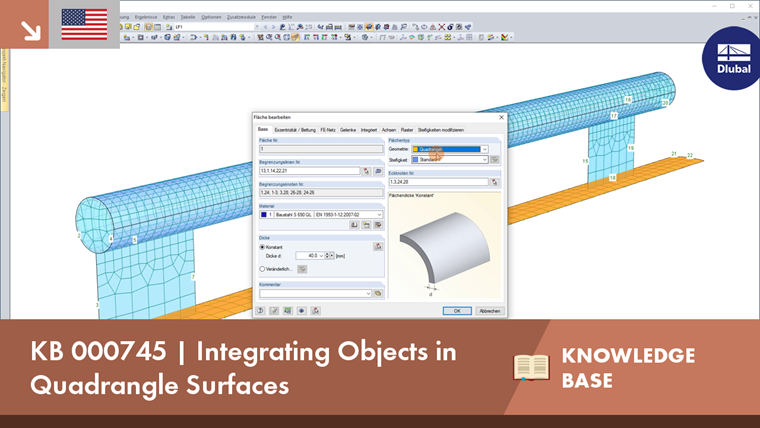Expand the Kommentar combo box arrow
This screenshot has height=428, width=760.
[368, 294]
